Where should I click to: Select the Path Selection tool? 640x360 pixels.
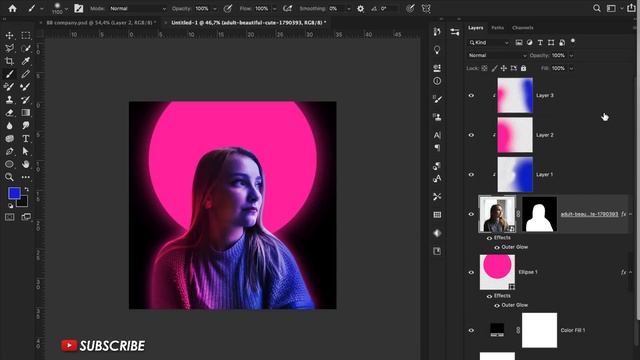click(x=26, y=151)
